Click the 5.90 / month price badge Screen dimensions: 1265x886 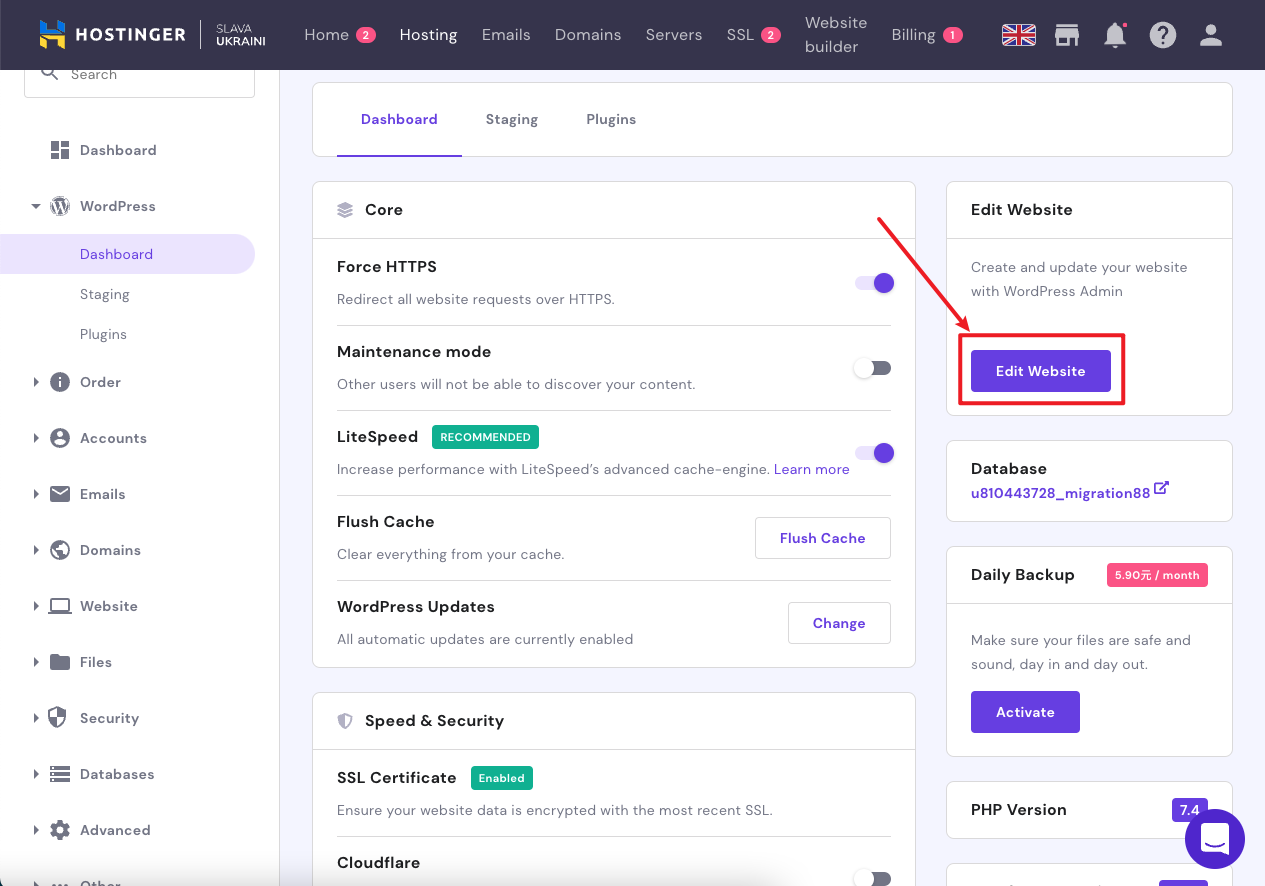(1157, 575)
